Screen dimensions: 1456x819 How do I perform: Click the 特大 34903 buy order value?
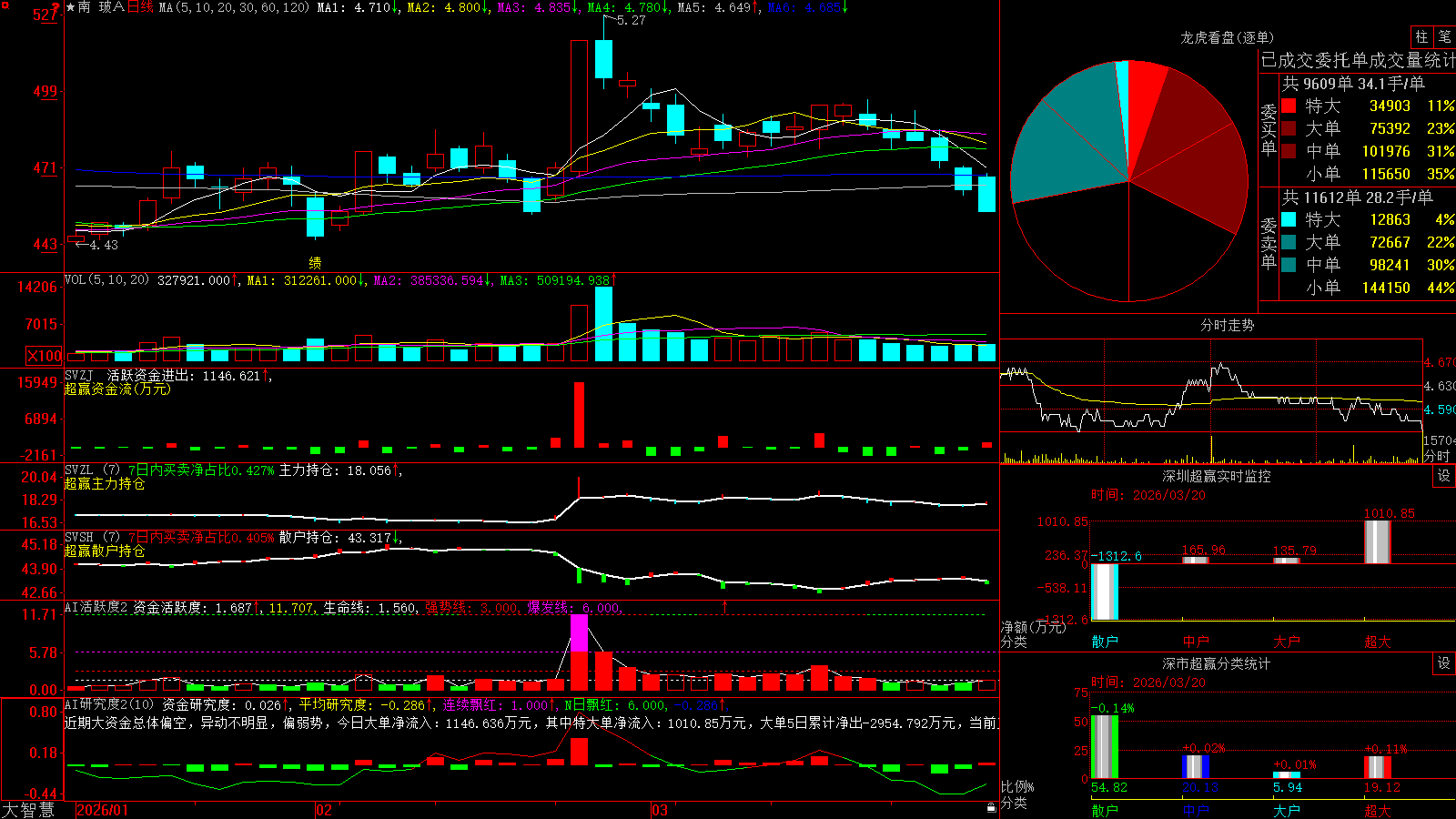1390,106
